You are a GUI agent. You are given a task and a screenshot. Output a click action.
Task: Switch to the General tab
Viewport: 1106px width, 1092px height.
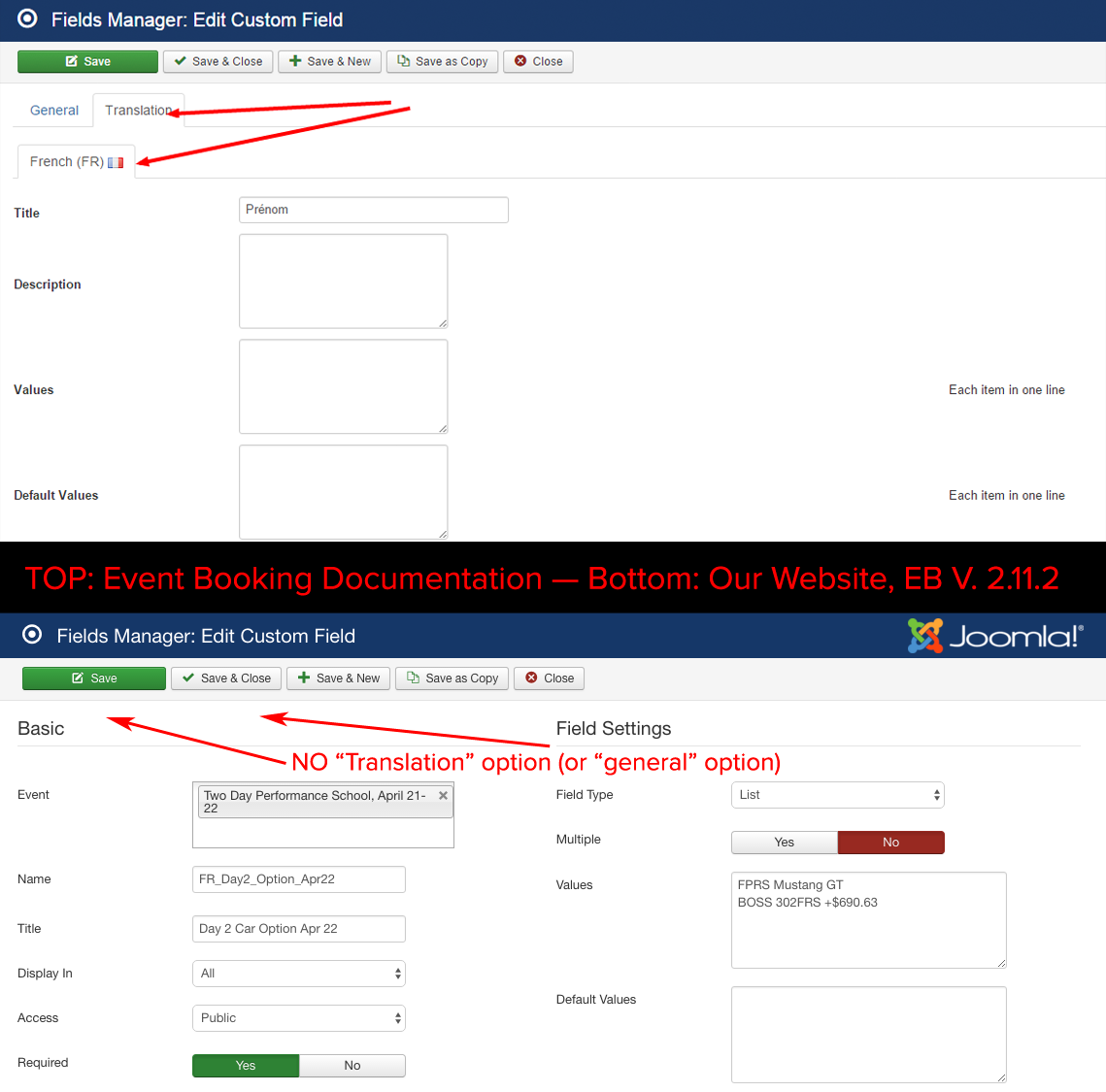click(54, 111)
